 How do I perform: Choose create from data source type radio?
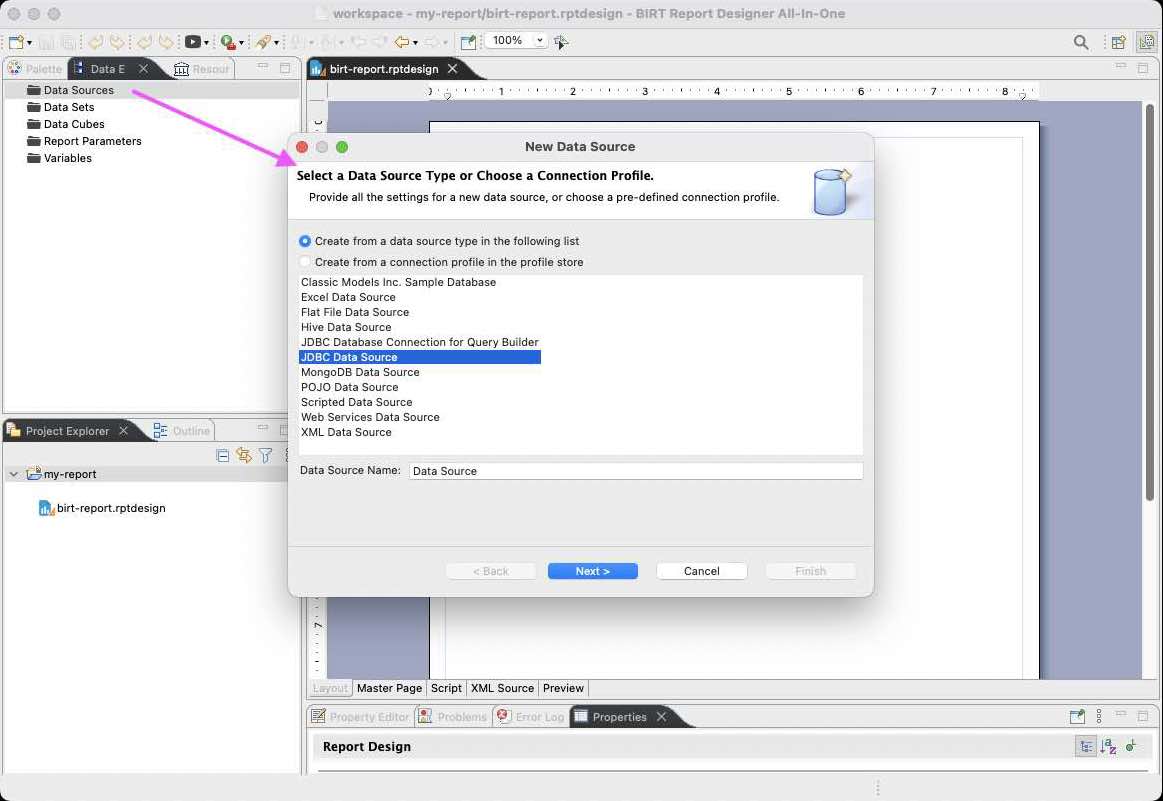point(305,241)
